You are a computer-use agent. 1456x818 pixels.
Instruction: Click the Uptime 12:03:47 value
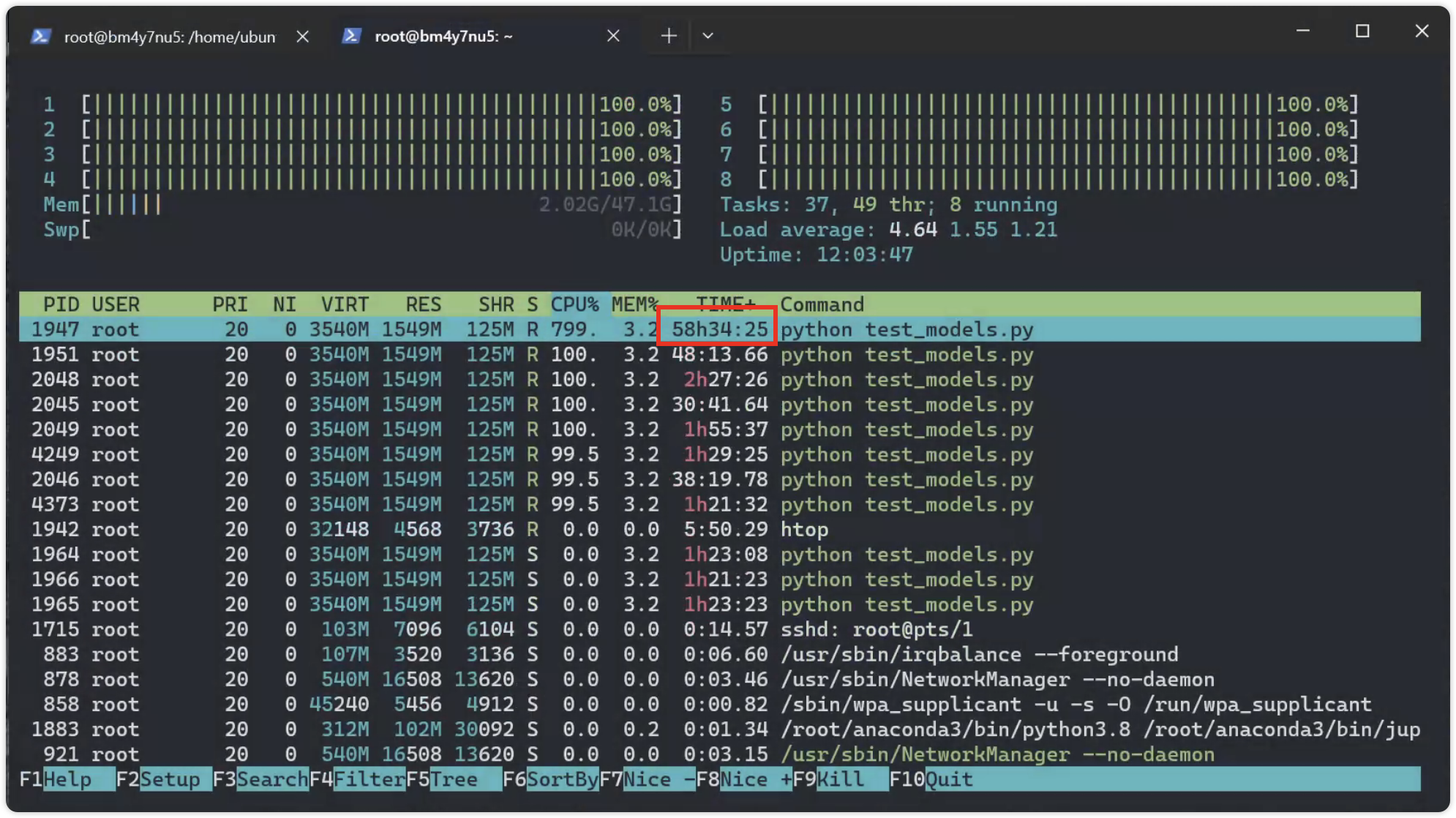[864, 255]
